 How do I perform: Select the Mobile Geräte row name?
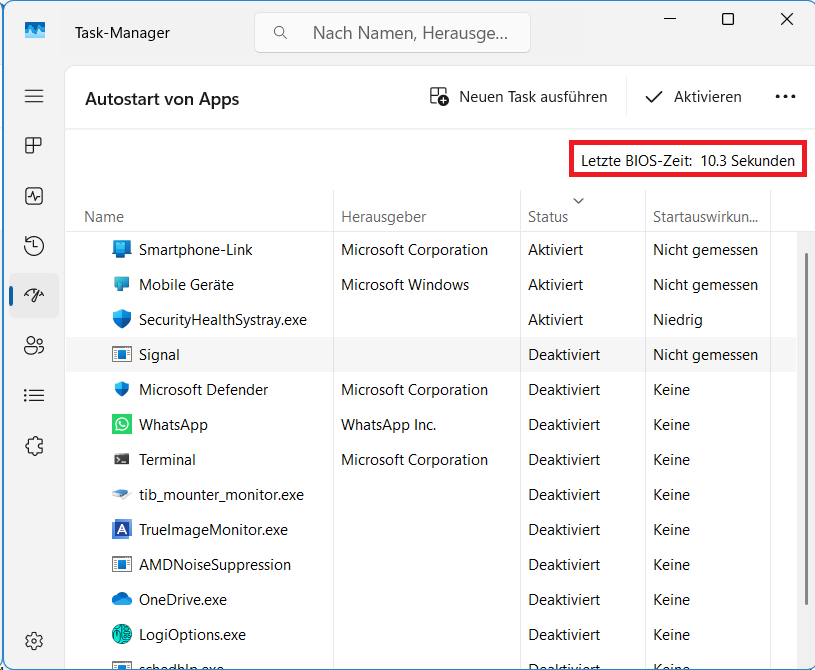(x=186, y=284)
